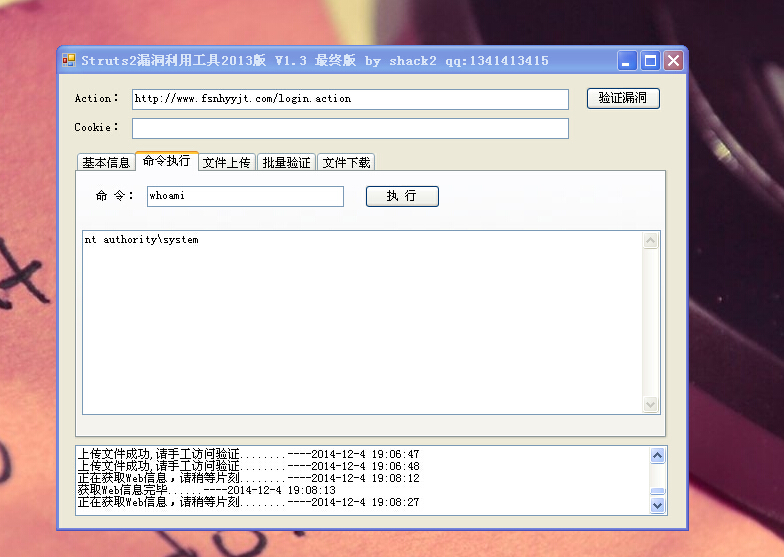Click log line timestamped 19:08:27

click(x=248, y=502)
